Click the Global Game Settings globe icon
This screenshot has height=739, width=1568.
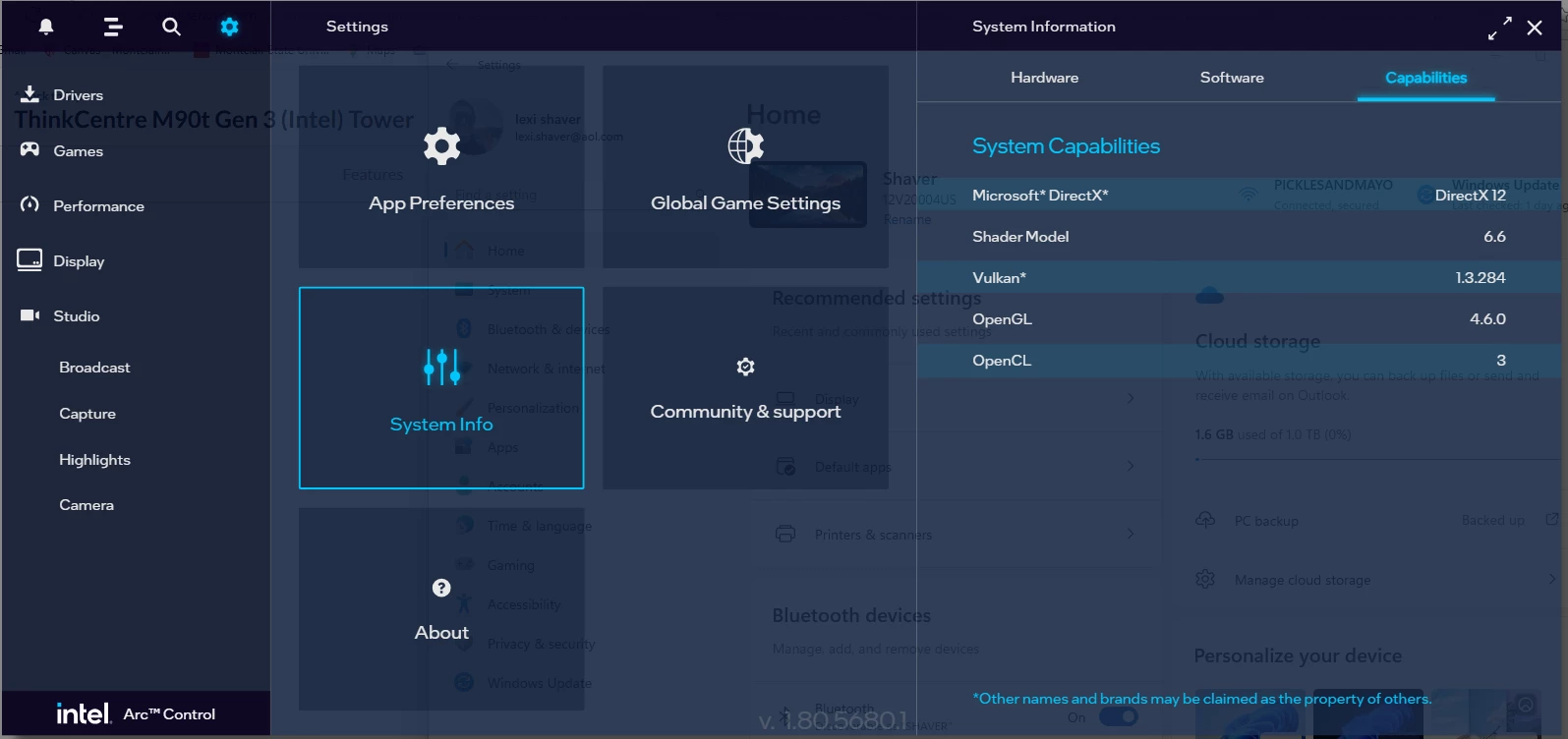point(745,145)
